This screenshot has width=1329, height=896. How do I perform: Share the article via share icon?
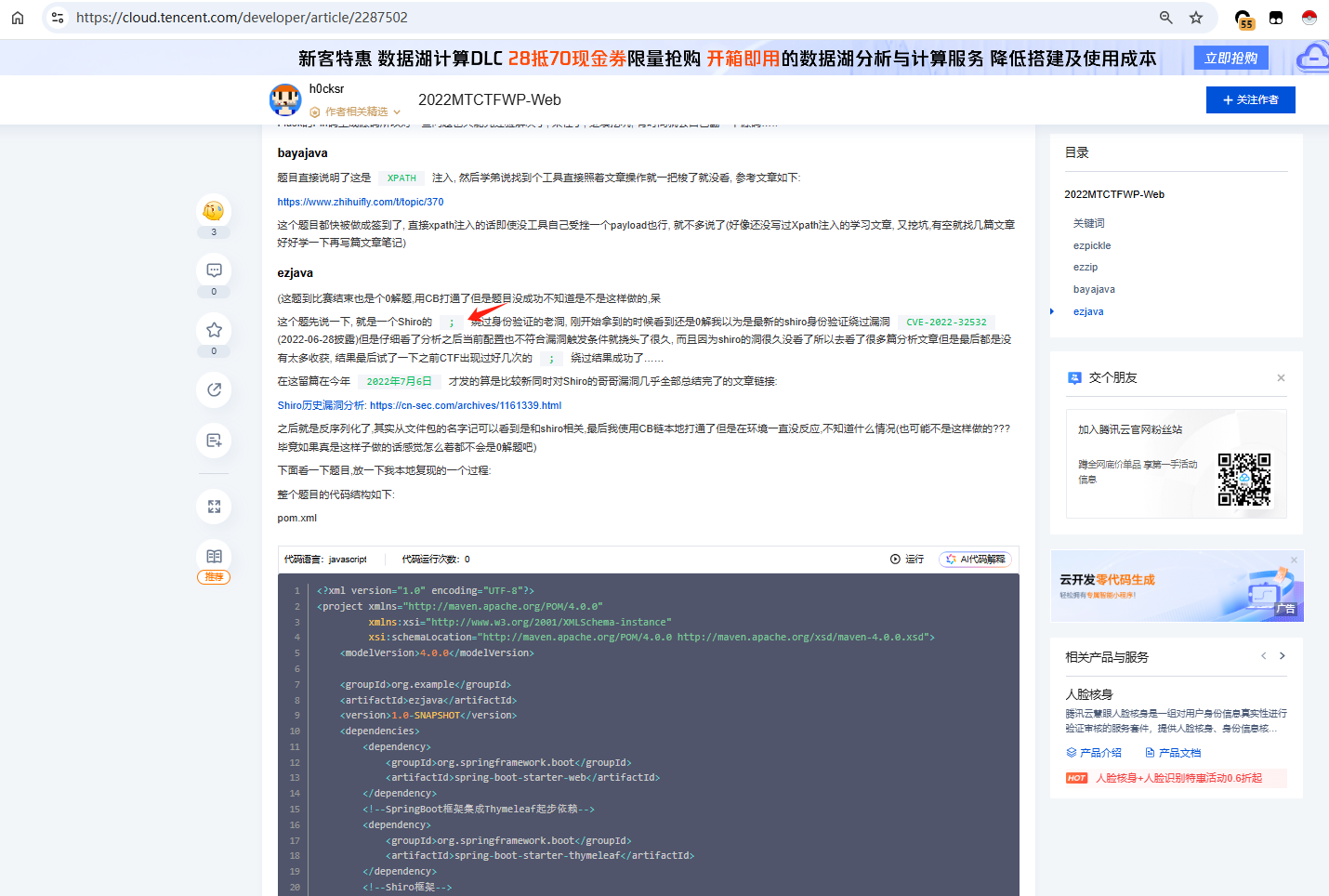214,389
